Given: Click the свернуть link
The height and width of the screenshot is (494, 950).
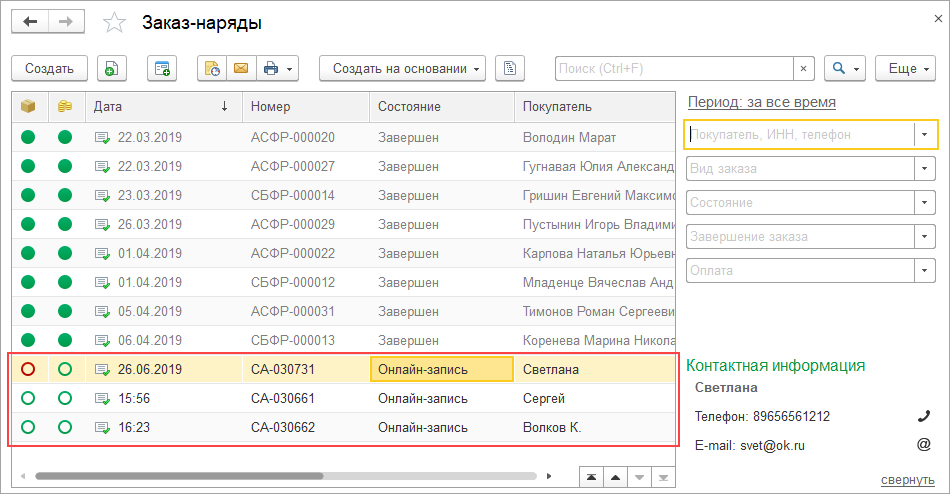Looking at the screenshot, I should (x=907, y=480).
